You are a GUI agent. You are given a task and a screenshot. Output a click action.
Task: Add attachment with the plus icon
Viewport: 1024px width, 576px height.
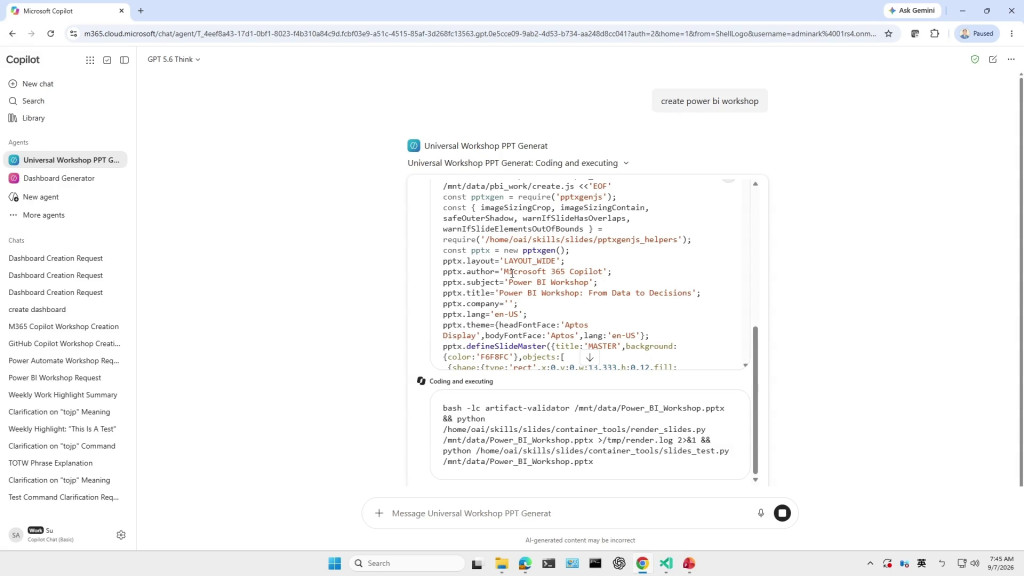tap(379, 513)
